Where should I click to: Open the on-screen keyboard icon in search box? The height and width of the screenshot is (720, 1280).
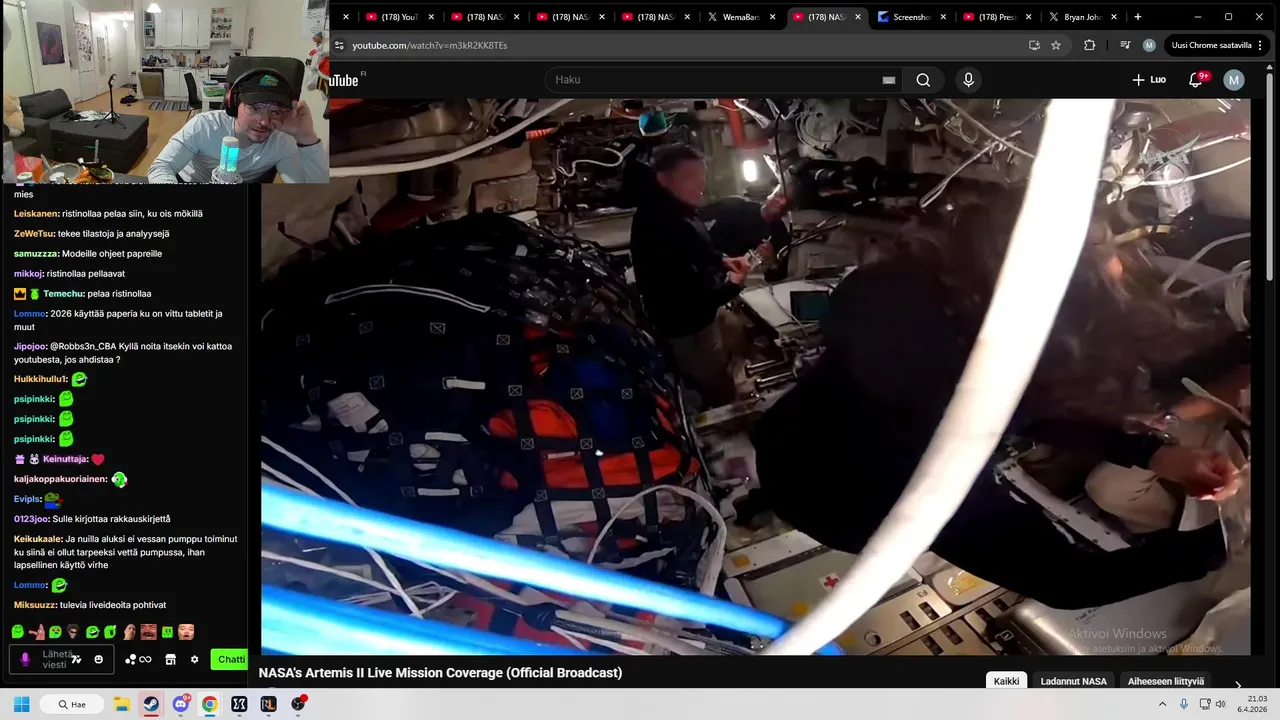coord(888,80)
